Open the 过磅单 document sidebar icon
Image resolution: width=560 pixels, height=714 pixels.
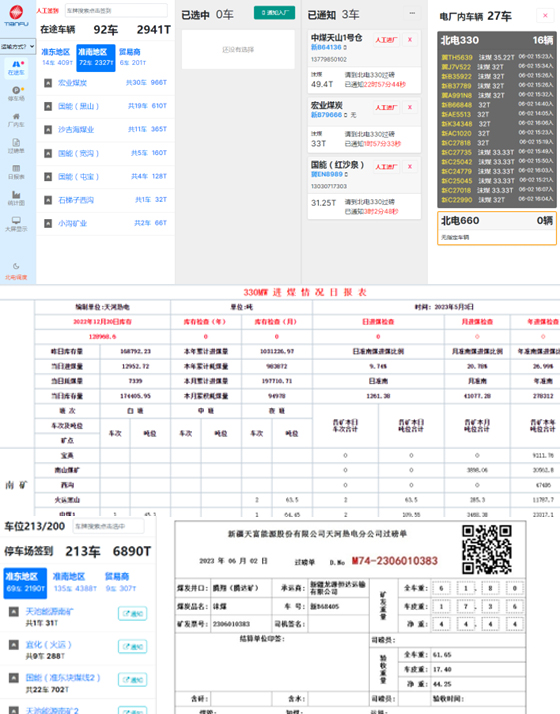pyautogui.click(x=16, y=146)
